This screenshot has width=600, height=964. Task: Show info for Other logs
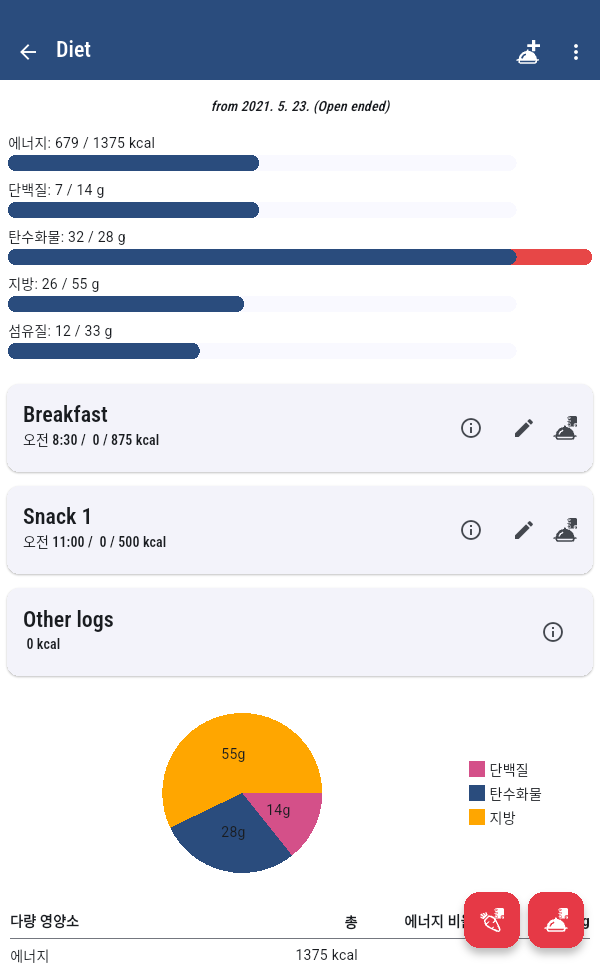tap(553, 632)
